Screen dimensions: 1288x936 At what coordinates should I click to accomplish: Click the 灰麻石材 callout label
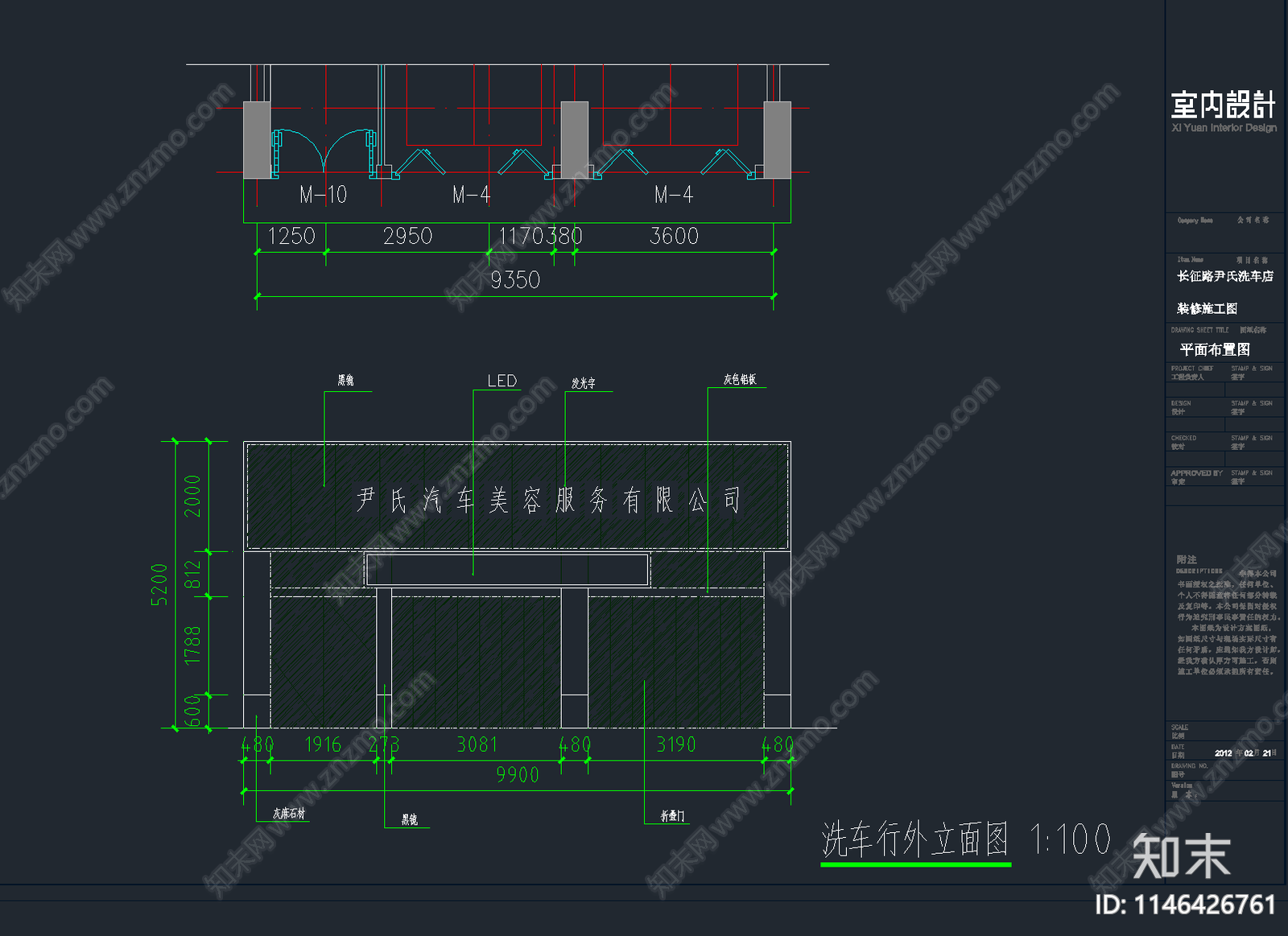289,814
